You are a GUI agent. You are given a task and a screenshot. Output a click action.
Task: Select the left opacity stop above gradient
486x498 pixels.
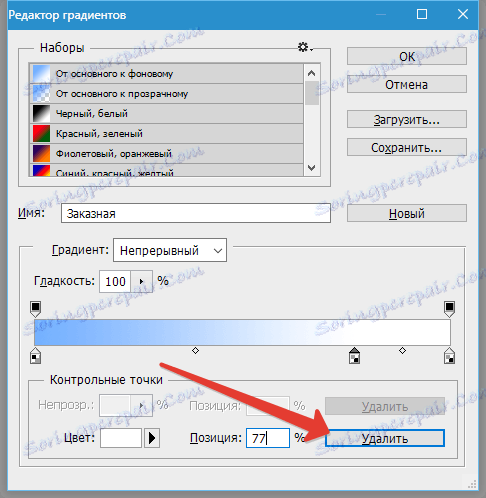[36, 309]
